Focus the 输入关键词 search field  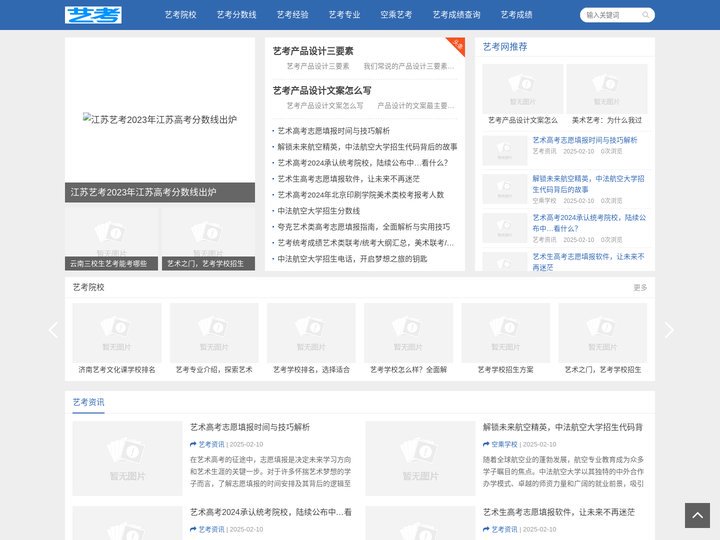tap(612, 15)
